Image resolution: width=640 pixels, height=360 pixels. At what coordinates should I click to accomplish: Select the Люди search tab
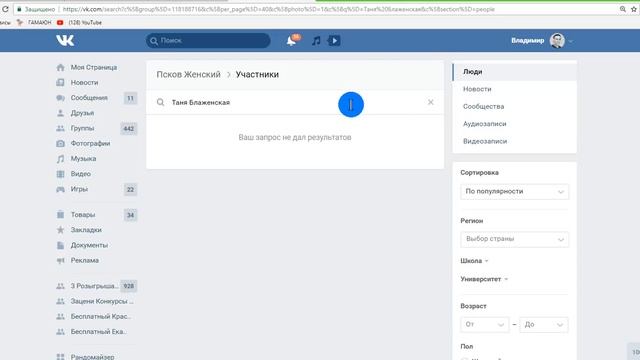[514, 72]
